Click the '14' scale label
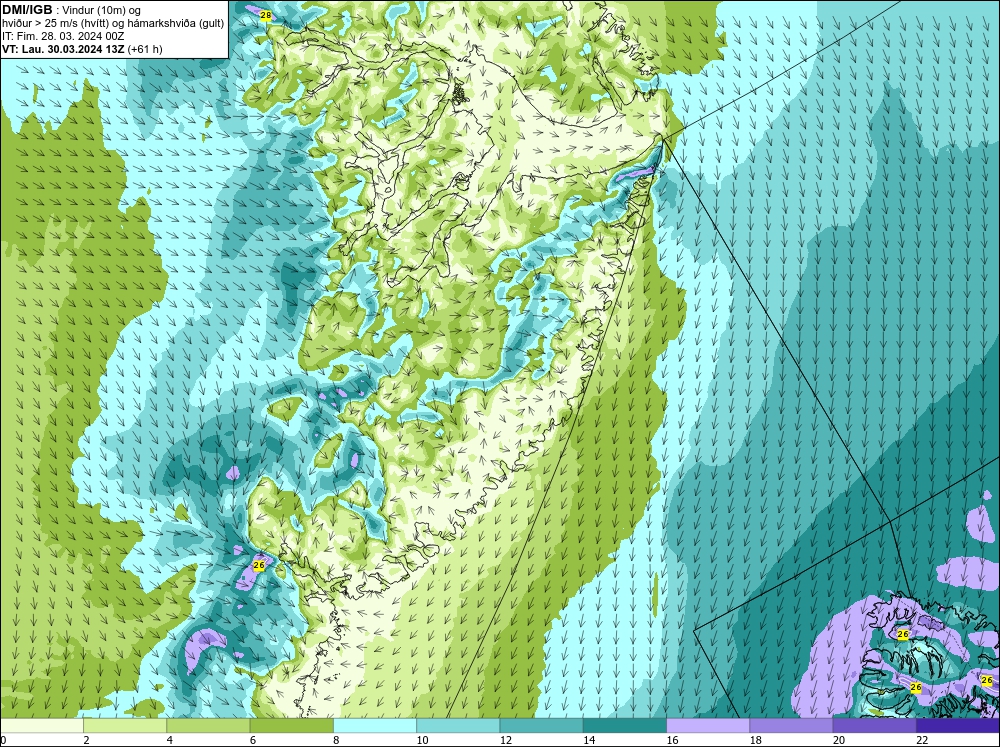 coord(589,740)
